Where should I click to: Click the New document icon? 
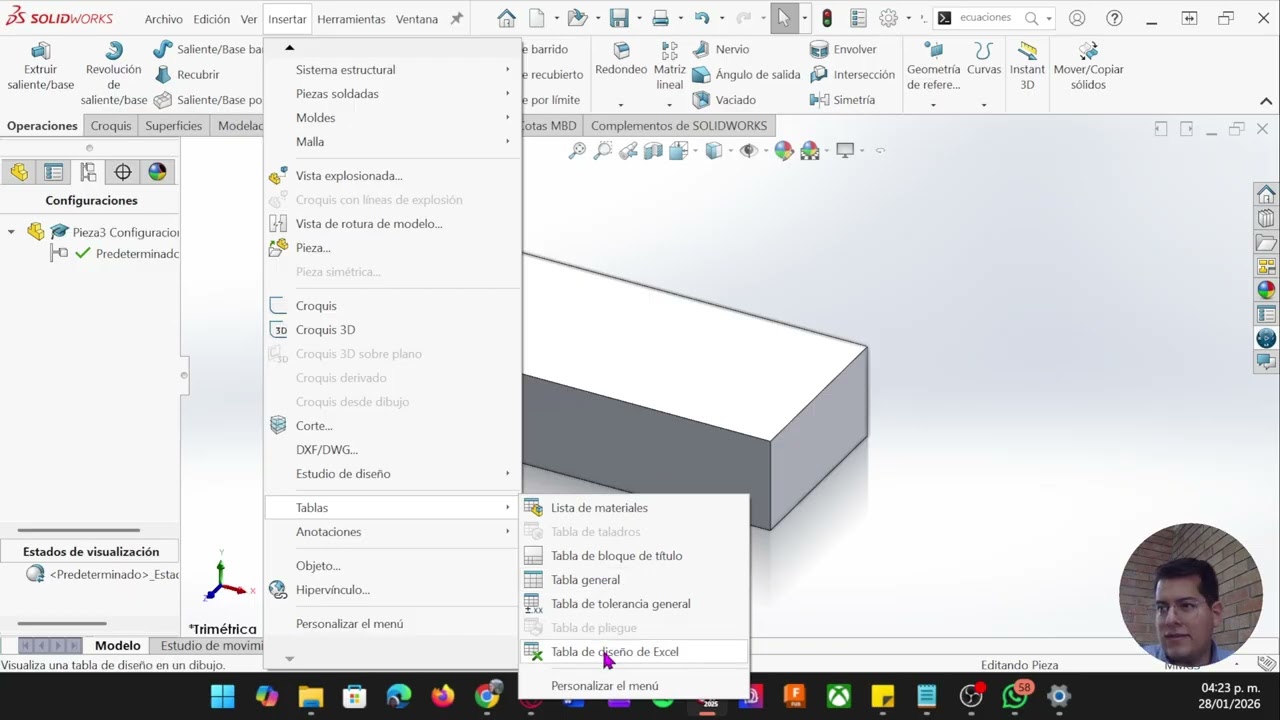(x=537, y=18)
